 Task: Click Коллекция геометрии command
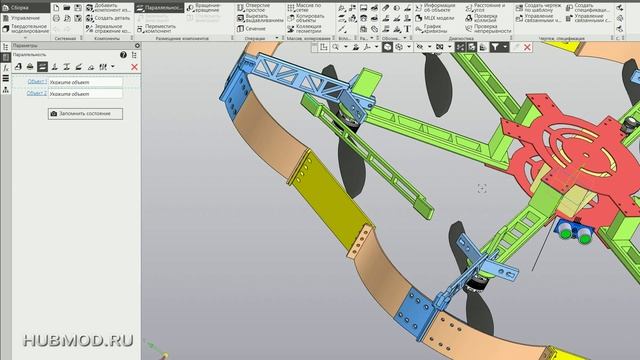(x=304, y=28)
